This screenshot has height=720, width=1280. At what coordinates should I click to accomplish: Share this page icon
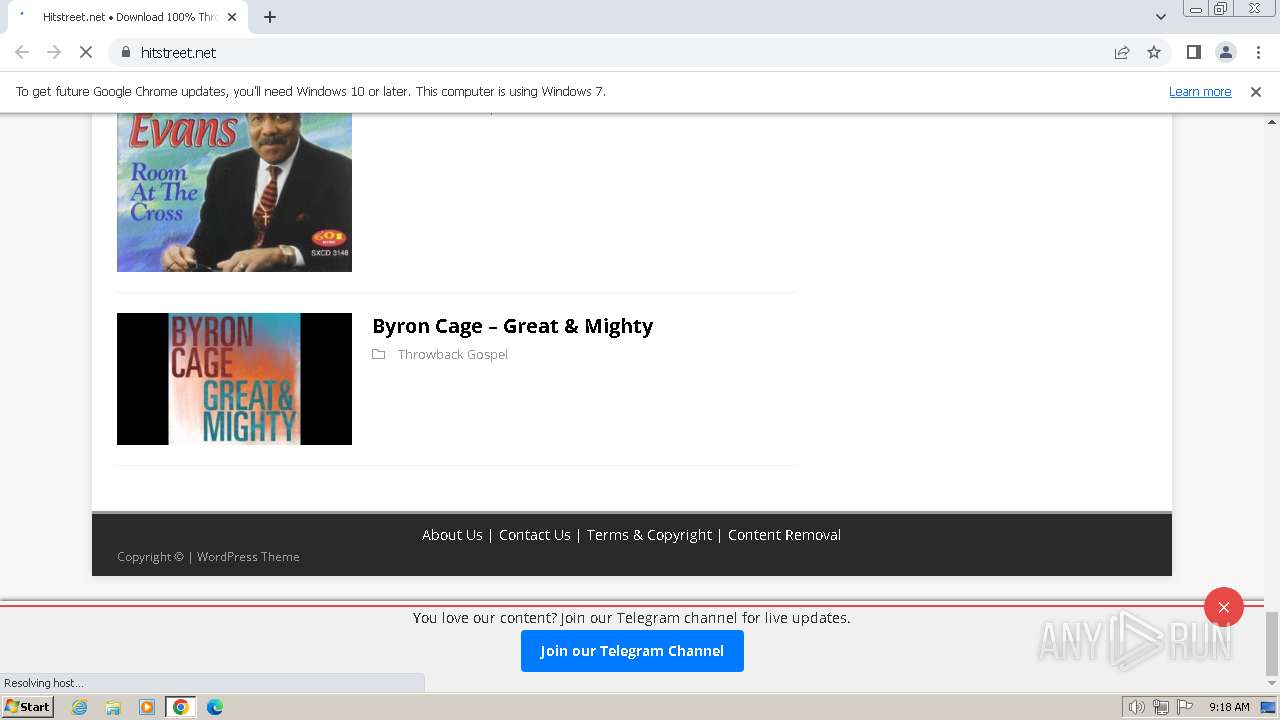coord(1122,52)
